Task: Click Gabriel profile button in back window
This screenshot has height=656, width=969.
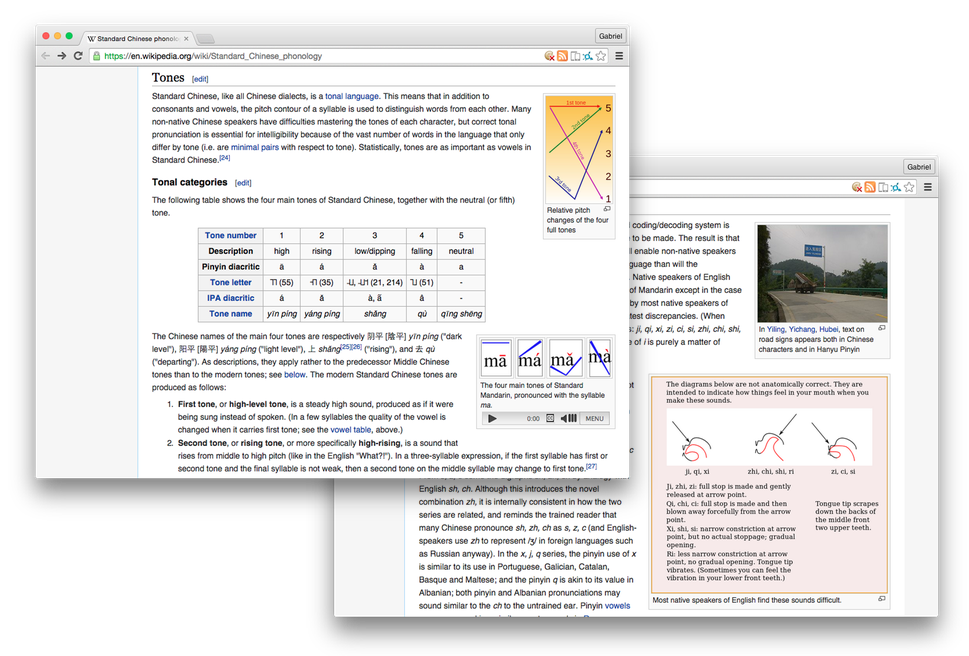Action: coord(918,167)
